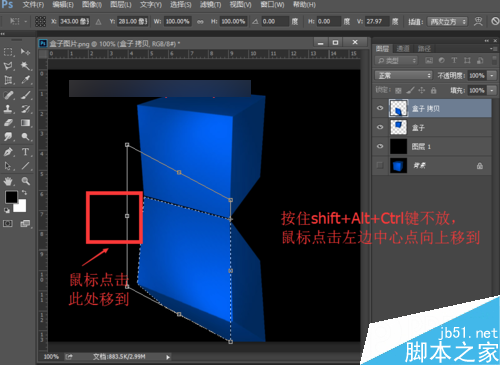Select the Horizontal Type tool
The width and height of the screenshot is (500, 365).
[x=25, y=152]
